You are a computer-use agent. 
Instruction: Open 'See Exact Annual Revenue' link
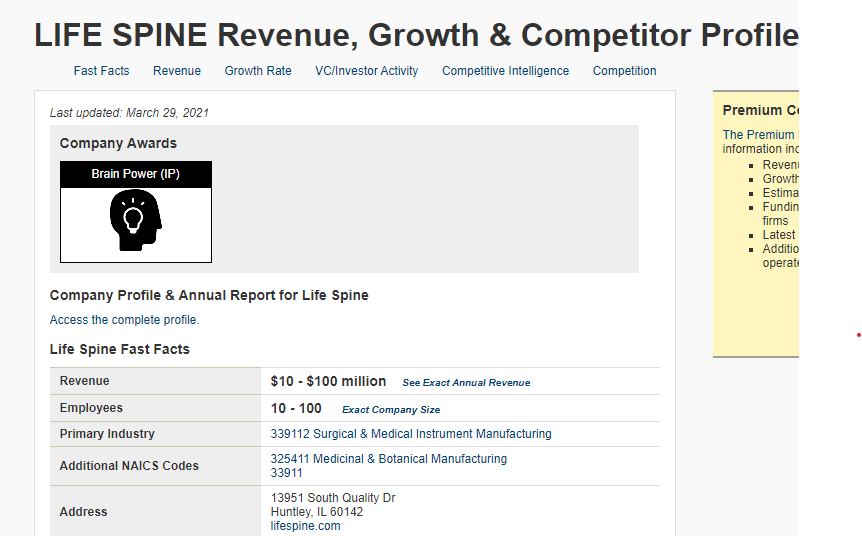click(x=466, y=383)
